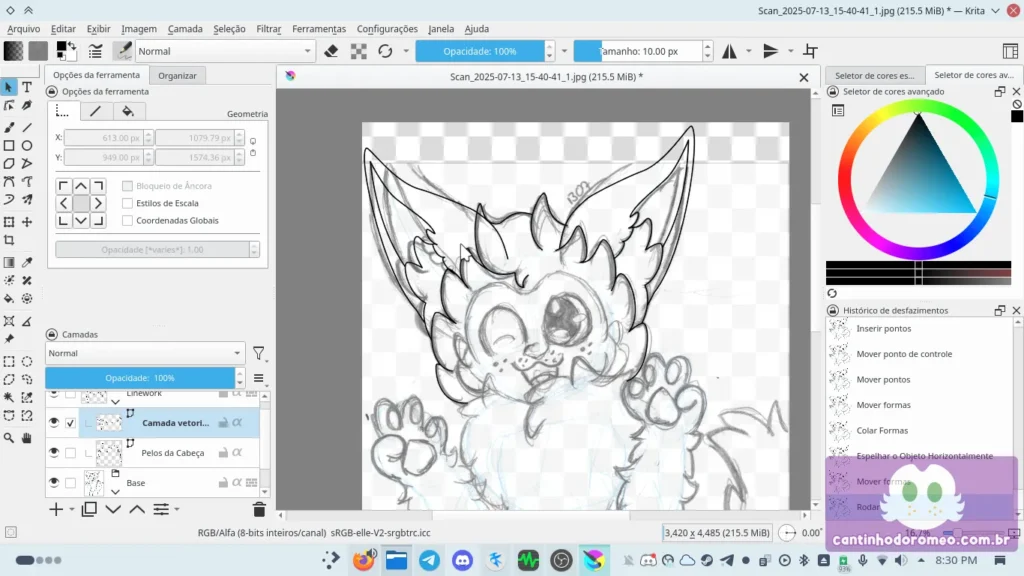
Task: Toggle eraser mode in the top toolbar
Action: click(331, 51)
